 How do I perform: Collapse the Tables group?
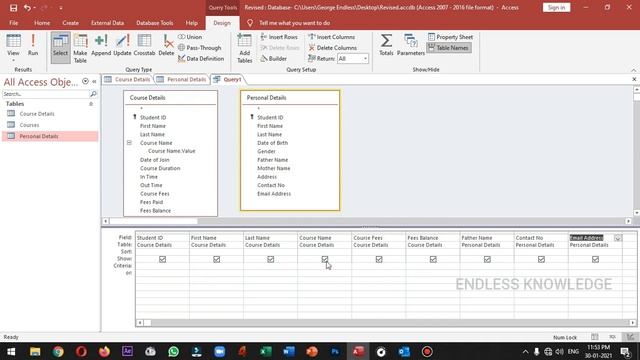pos(91,104)
